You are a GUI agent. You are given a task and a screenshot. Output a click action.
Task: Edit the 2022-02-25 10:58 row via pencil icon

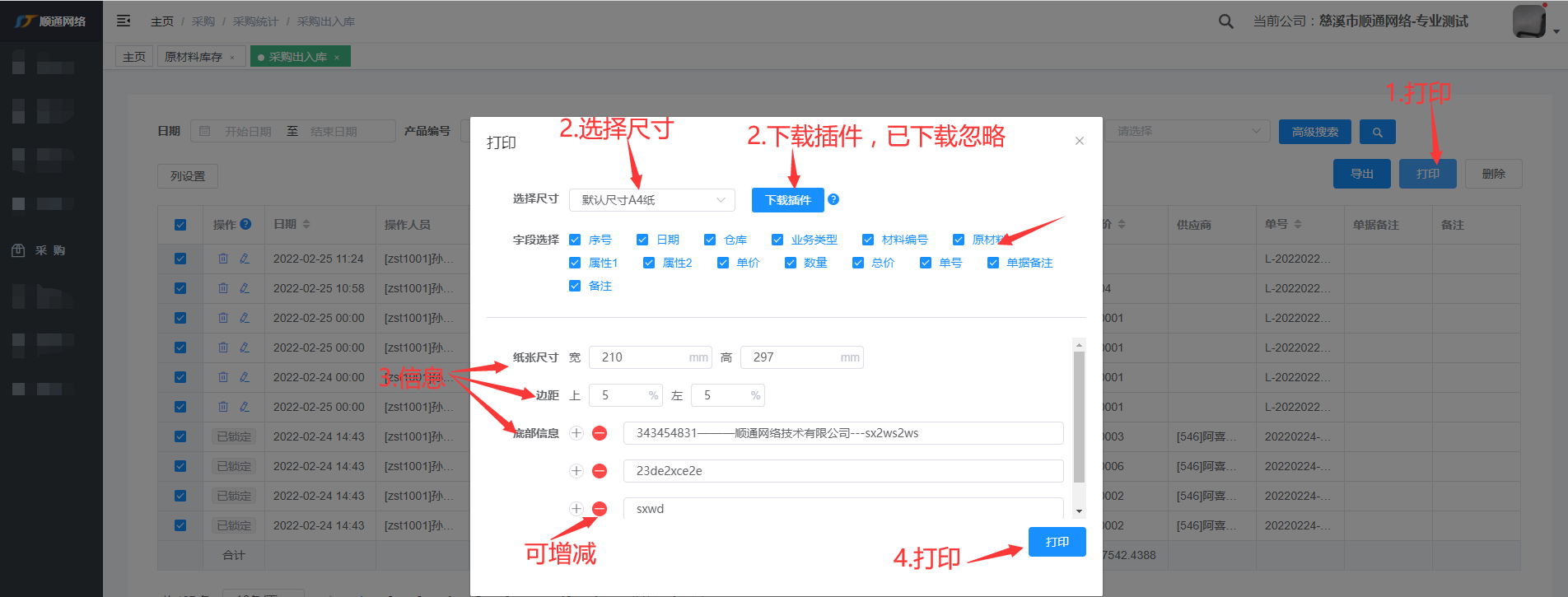pos(245,288)
